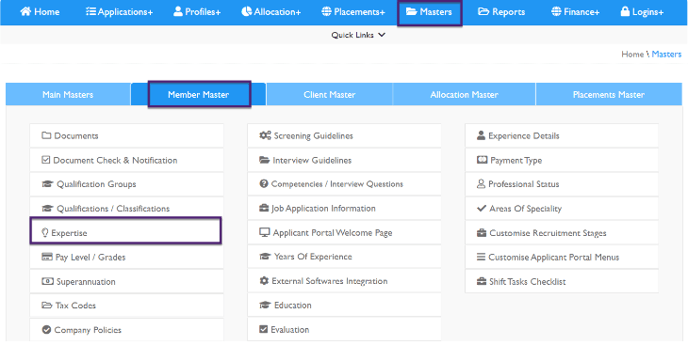
Task: Switch to the Allocation Master tab
Action: (464, 94)
